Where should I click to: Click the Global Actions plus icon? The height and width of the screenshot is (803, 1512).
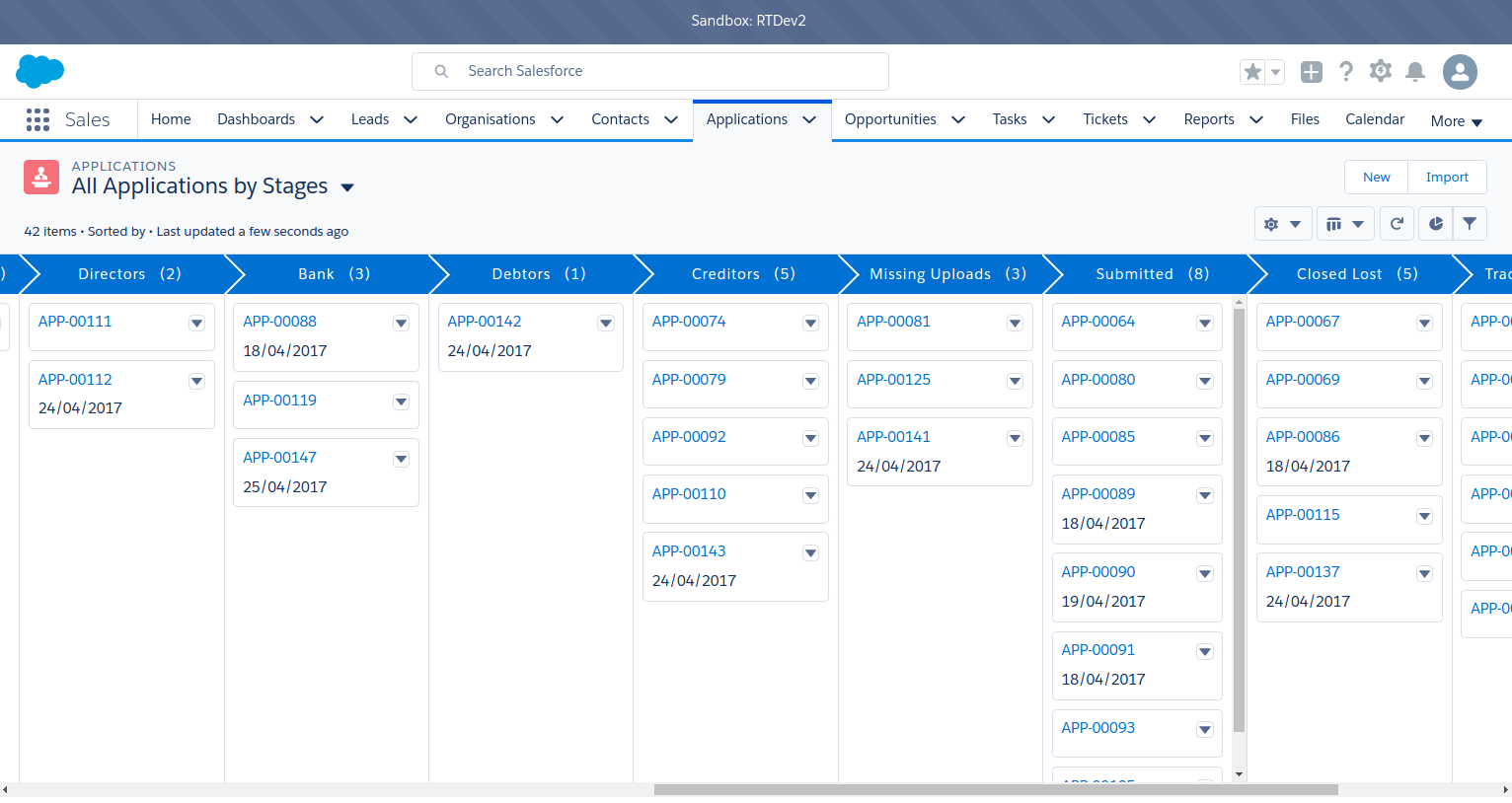[1312, 71]
